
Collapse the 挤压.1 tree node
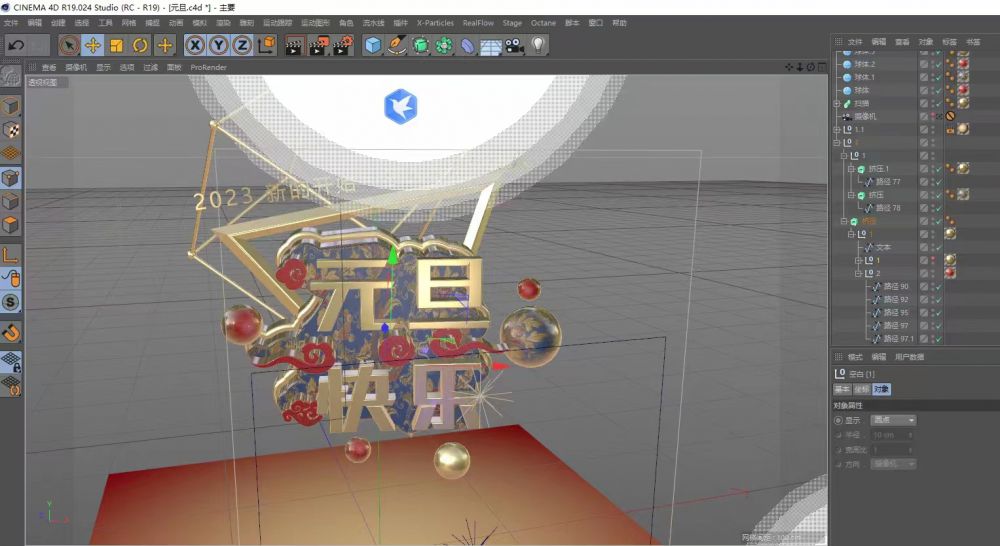pos(852,169)
